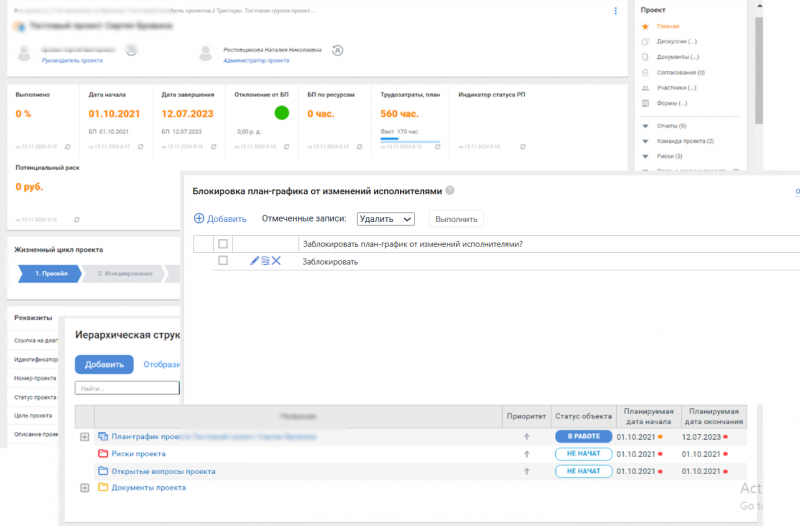Viewport: 800px width, 526px height.
Task: Open the three-dot menu beside project title
Action: click(615, 11)
